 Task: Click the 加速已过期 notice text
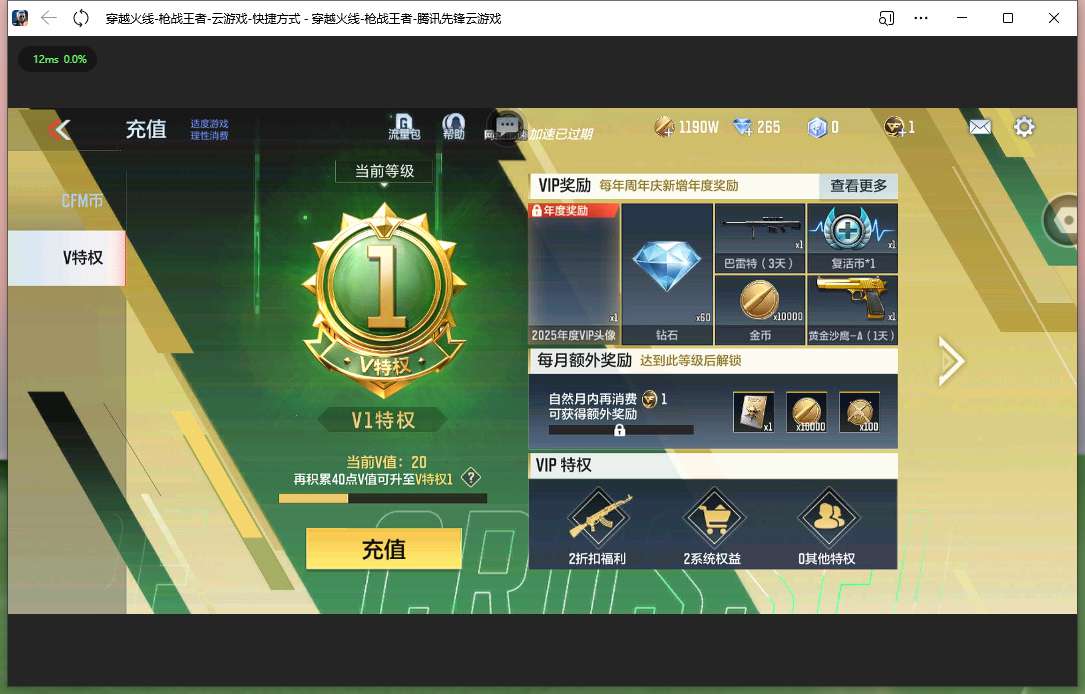coord(561,134)
